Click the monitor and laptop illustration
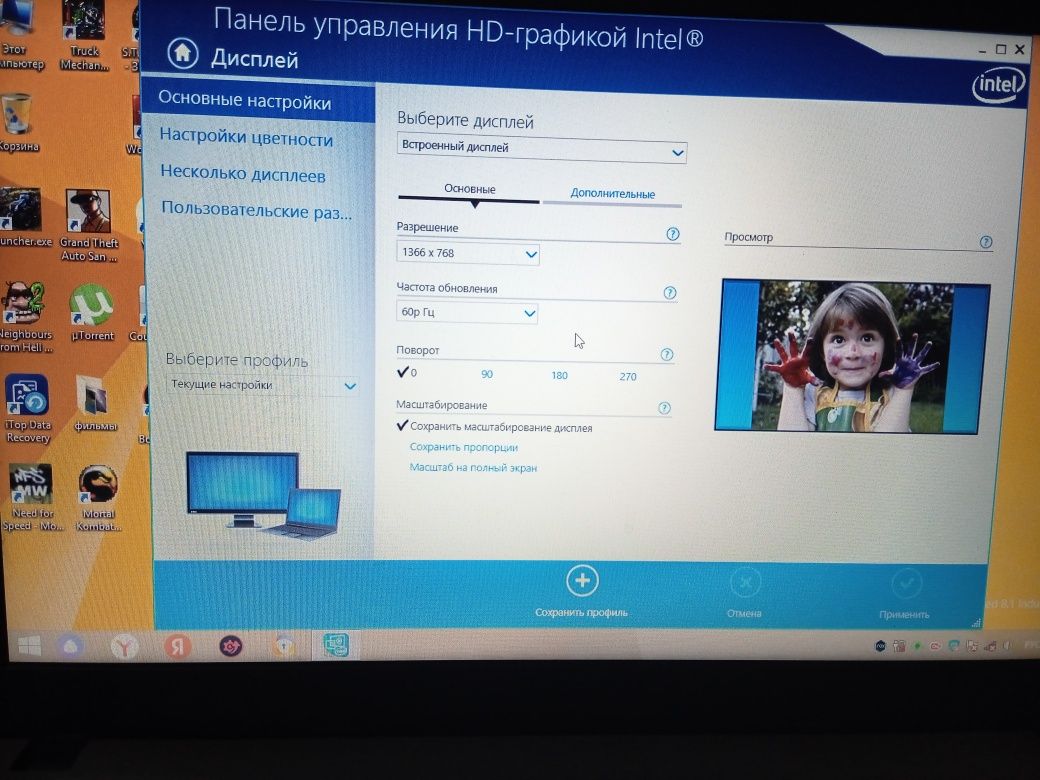Image resolution: width=1040 pixels, height=780 pixels. click(264, 494)
